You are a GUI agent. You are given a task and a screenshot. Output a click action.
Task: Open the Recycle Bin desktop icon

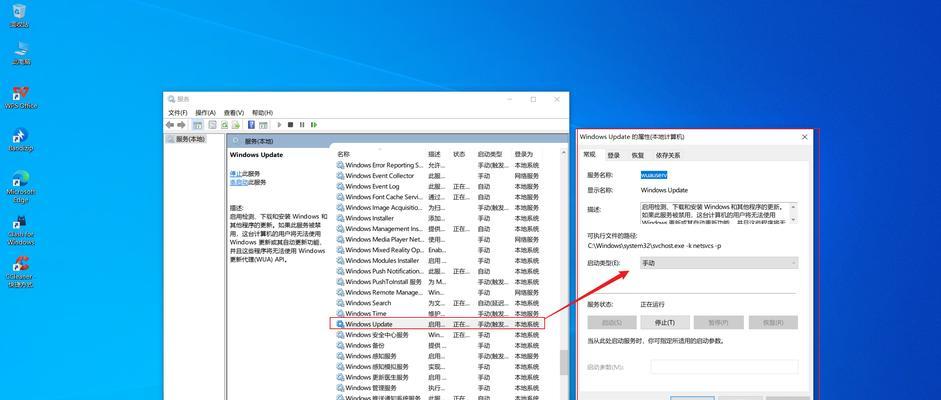click(19, 16)
